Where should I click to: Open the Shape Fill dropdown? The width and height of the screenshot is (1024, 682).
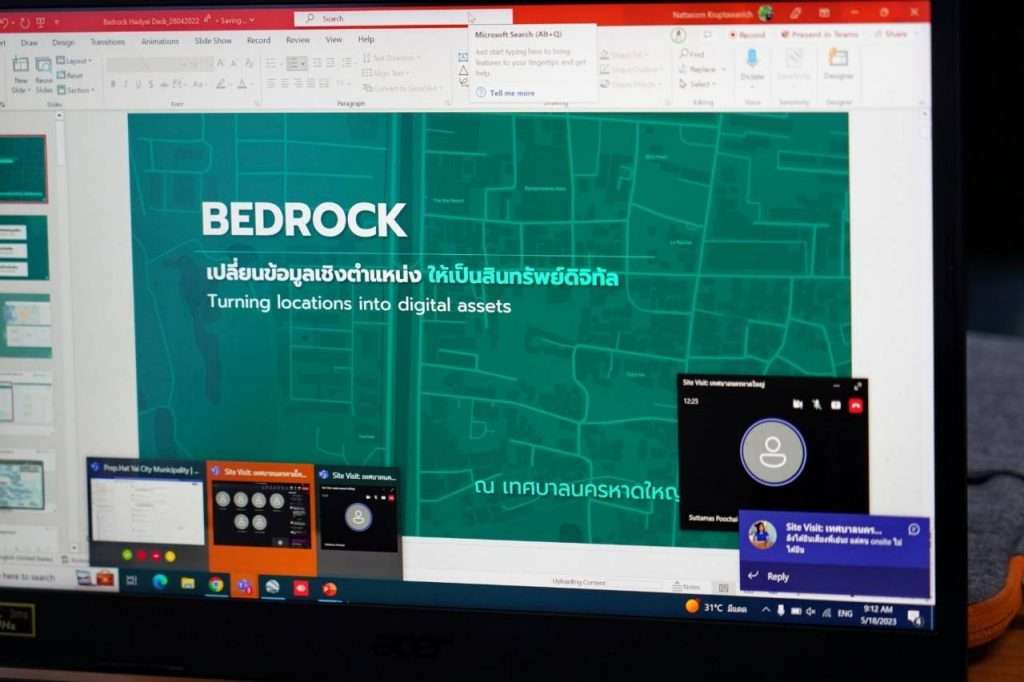[x=626, y=55]
